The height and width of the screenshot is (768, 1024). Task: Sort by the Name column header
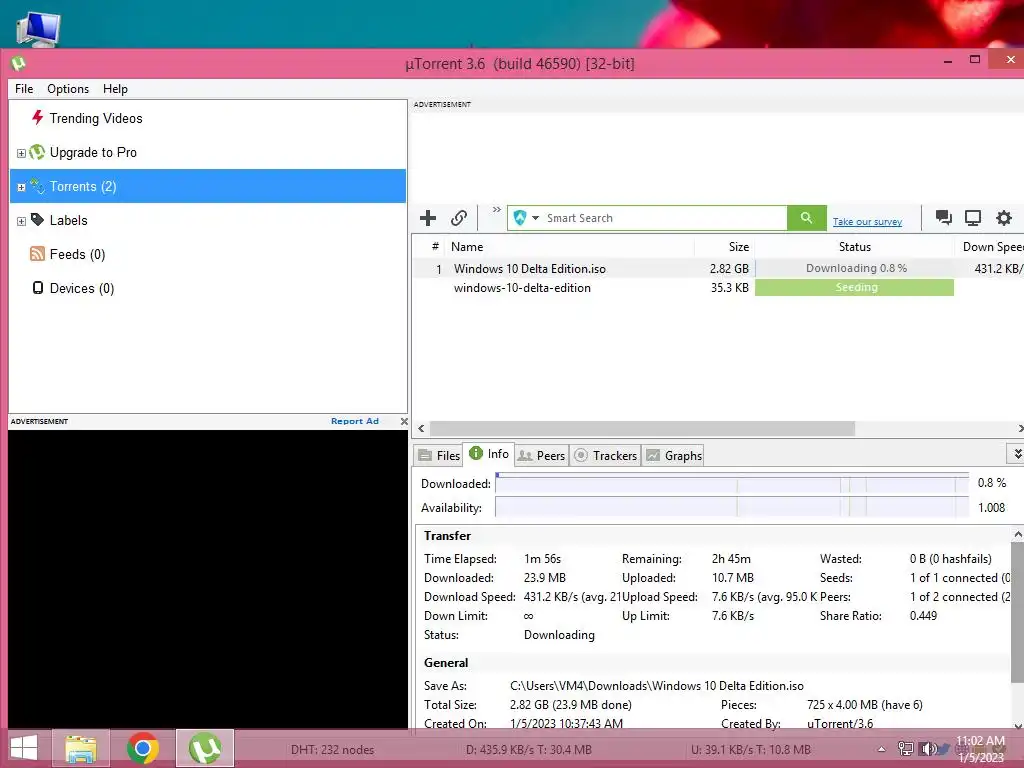pyautogui.click(x=569, y=247)
